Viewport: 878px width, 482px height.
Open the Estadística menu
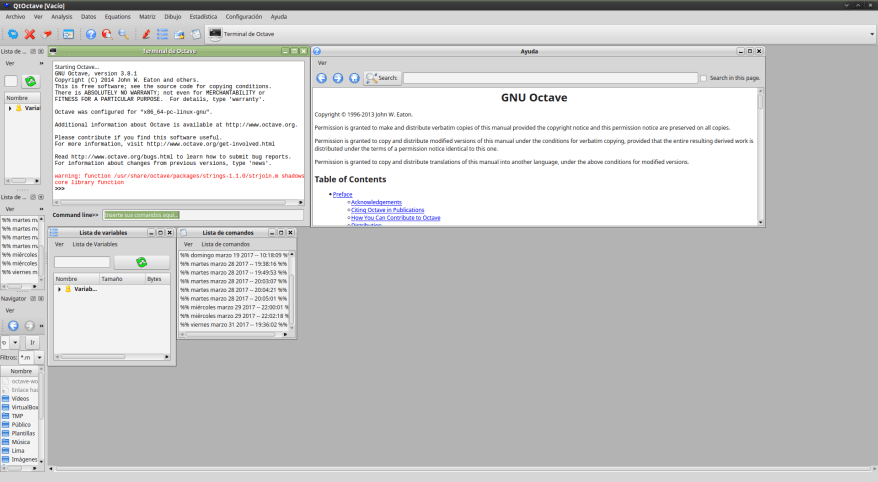tap(203, 17)
